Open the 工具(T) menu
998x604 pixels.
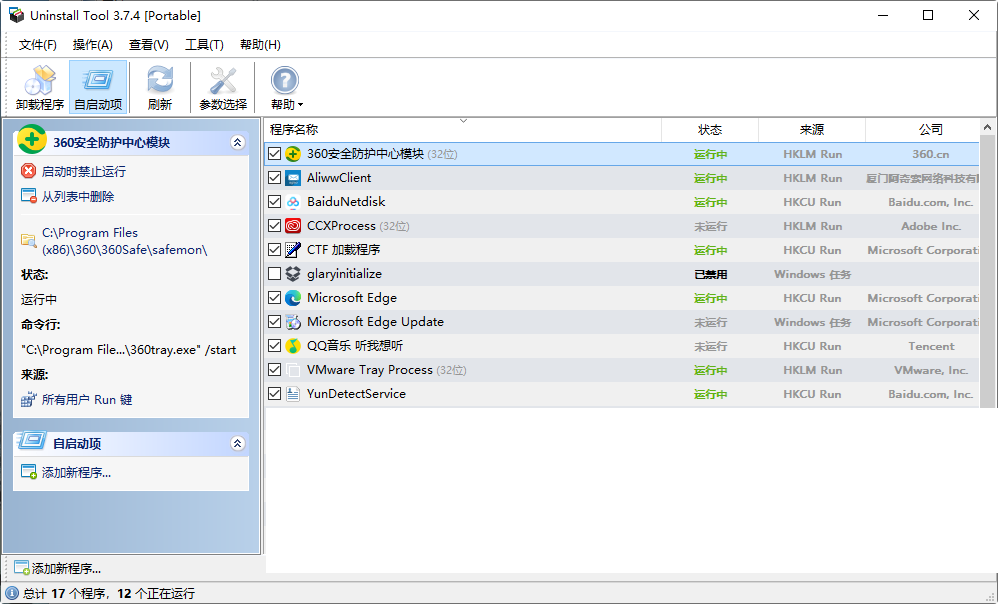pyautogui.click(x=204, y=45)
